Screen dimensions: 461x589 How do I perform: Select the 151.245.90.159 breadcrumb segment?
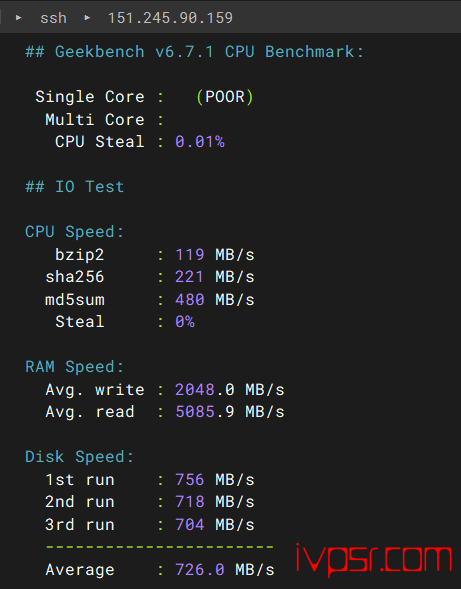point(170,18)
